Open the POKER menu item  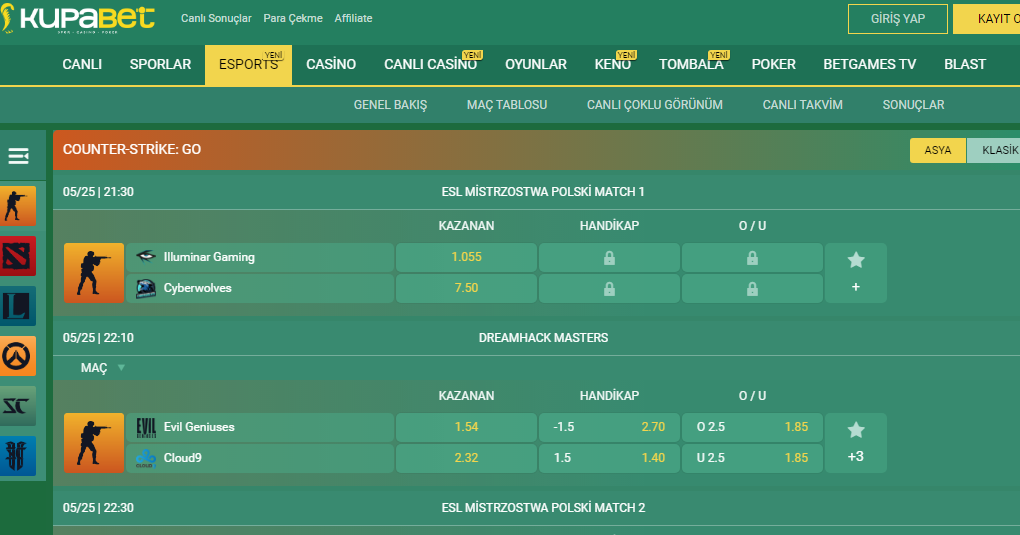point(773,64)
